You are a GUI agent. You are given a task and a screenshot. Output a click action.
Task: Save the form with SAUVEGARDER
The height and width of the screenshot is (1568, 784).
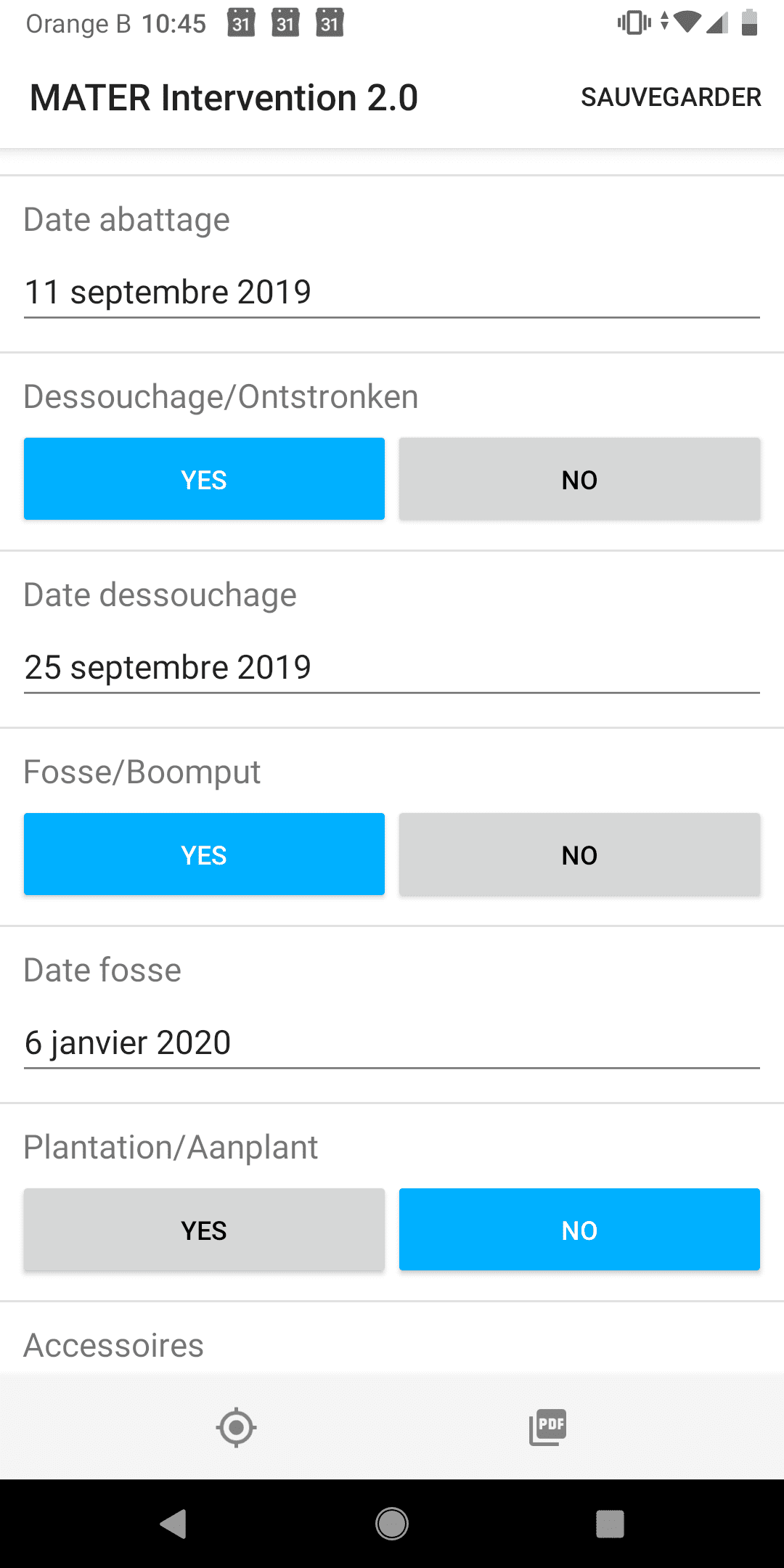click(x=671, y=97)
